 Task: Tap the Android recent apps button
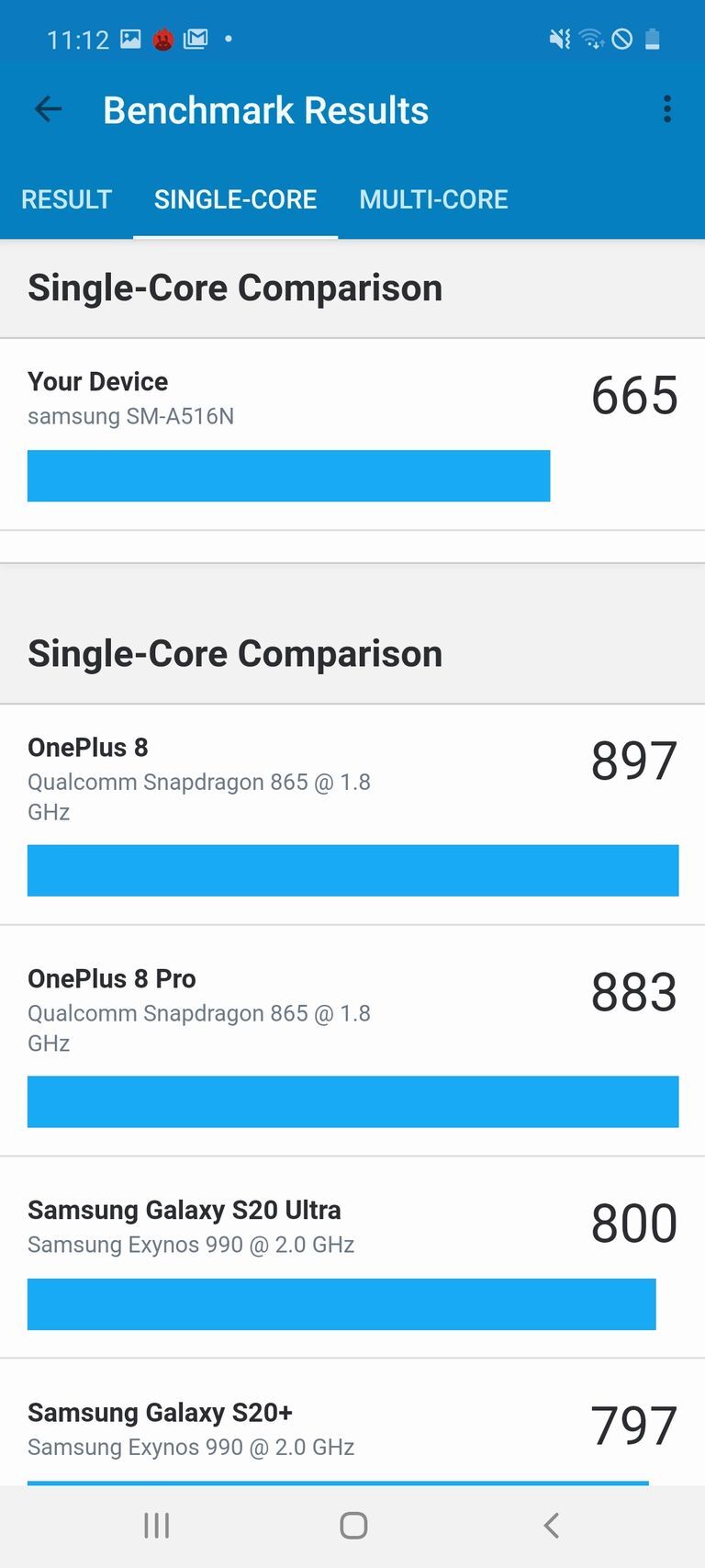pyautogui.click(x=157, y=1526)
